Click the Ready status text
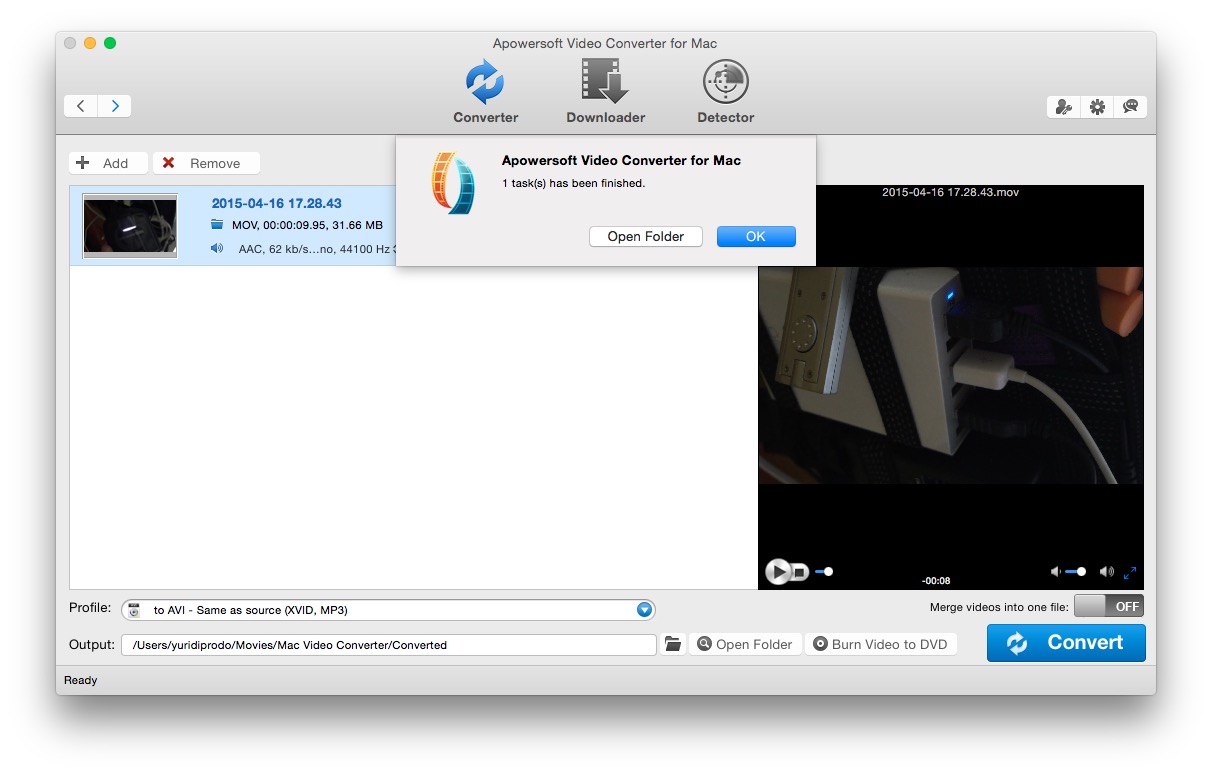 tap(81, 680)
